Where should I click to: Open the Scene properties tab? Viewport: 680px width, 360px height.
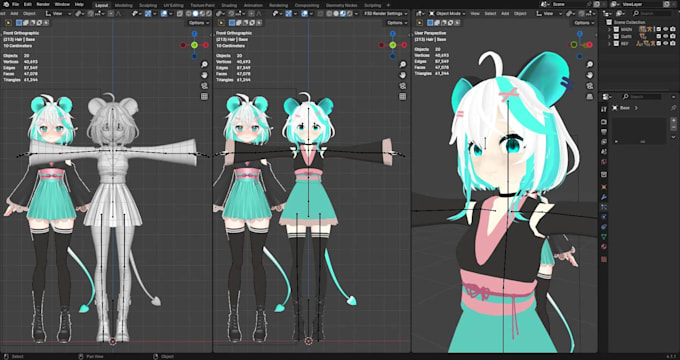604,152
